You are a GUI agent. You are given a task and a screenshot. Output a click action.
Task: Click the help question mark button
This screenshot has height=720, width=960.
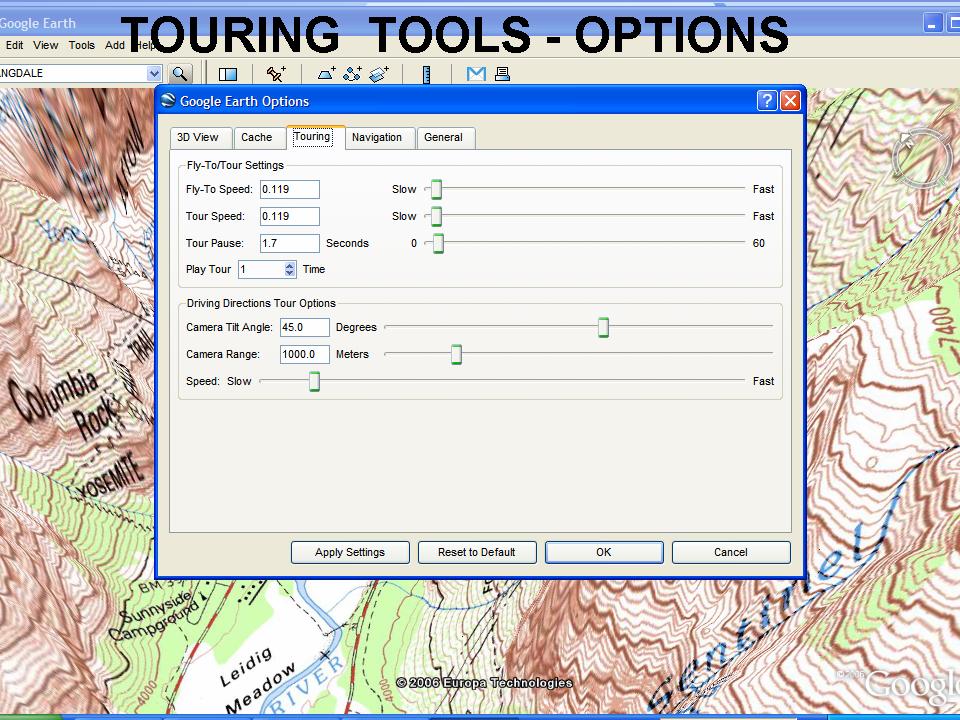click(x=767, y=100)
